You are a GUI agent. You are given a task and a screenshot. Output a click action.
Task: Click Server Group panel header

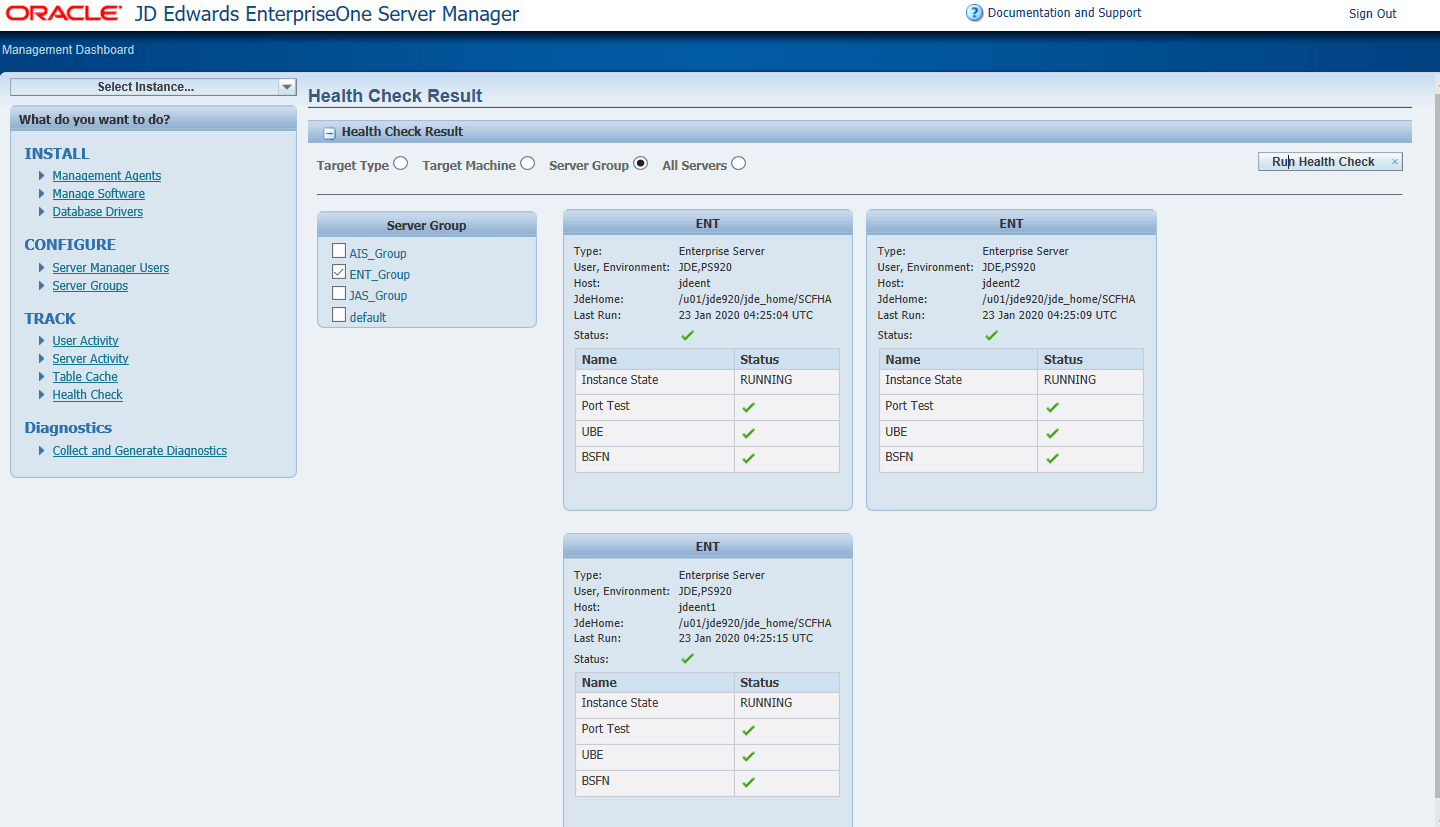pyautogui.click(x=427, y=225)
